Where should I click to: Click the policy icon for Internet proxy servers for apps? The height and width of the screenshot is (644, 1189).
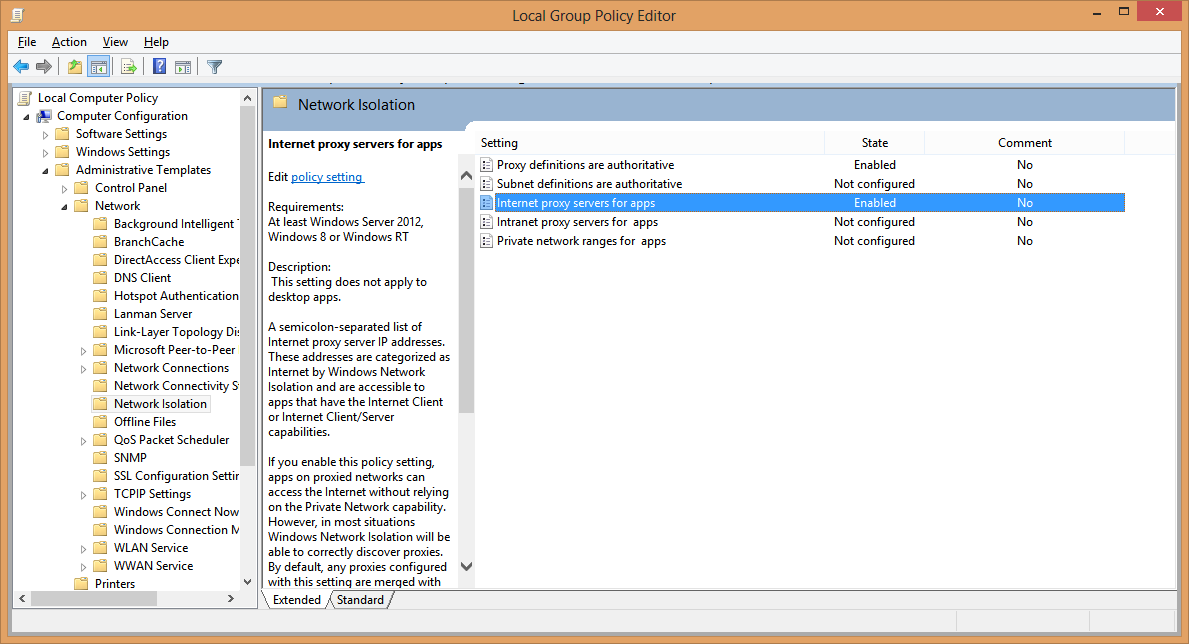click(487, 203)
